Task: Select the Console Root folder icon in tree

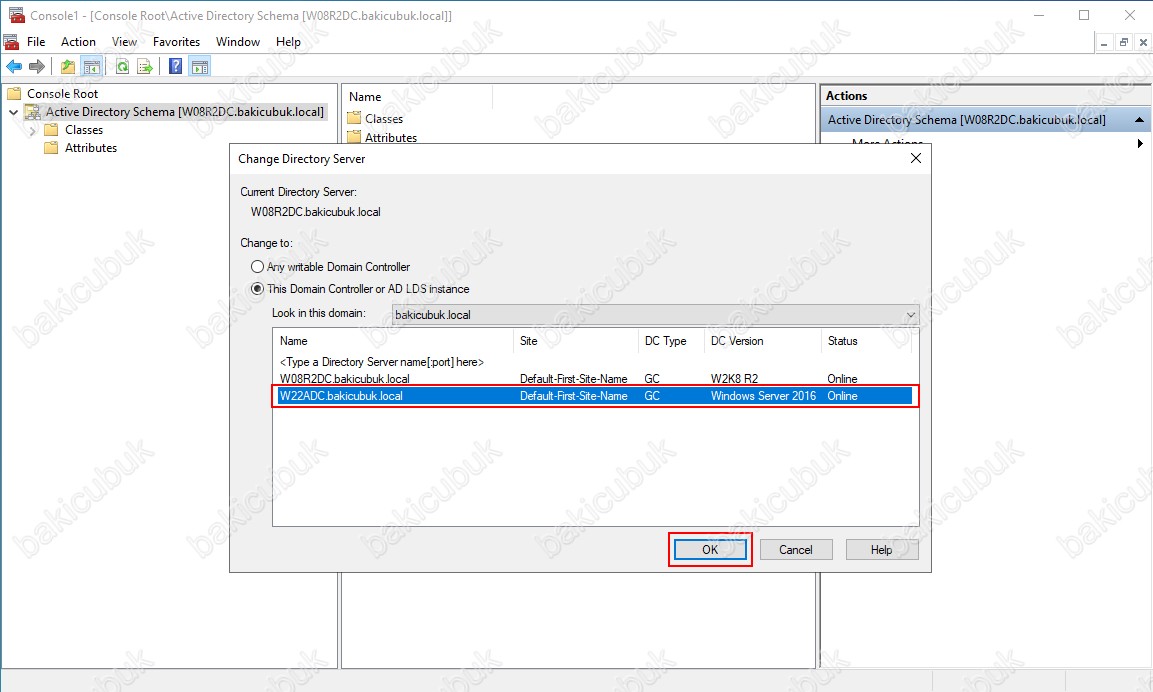Action: [x=14, y=93]
